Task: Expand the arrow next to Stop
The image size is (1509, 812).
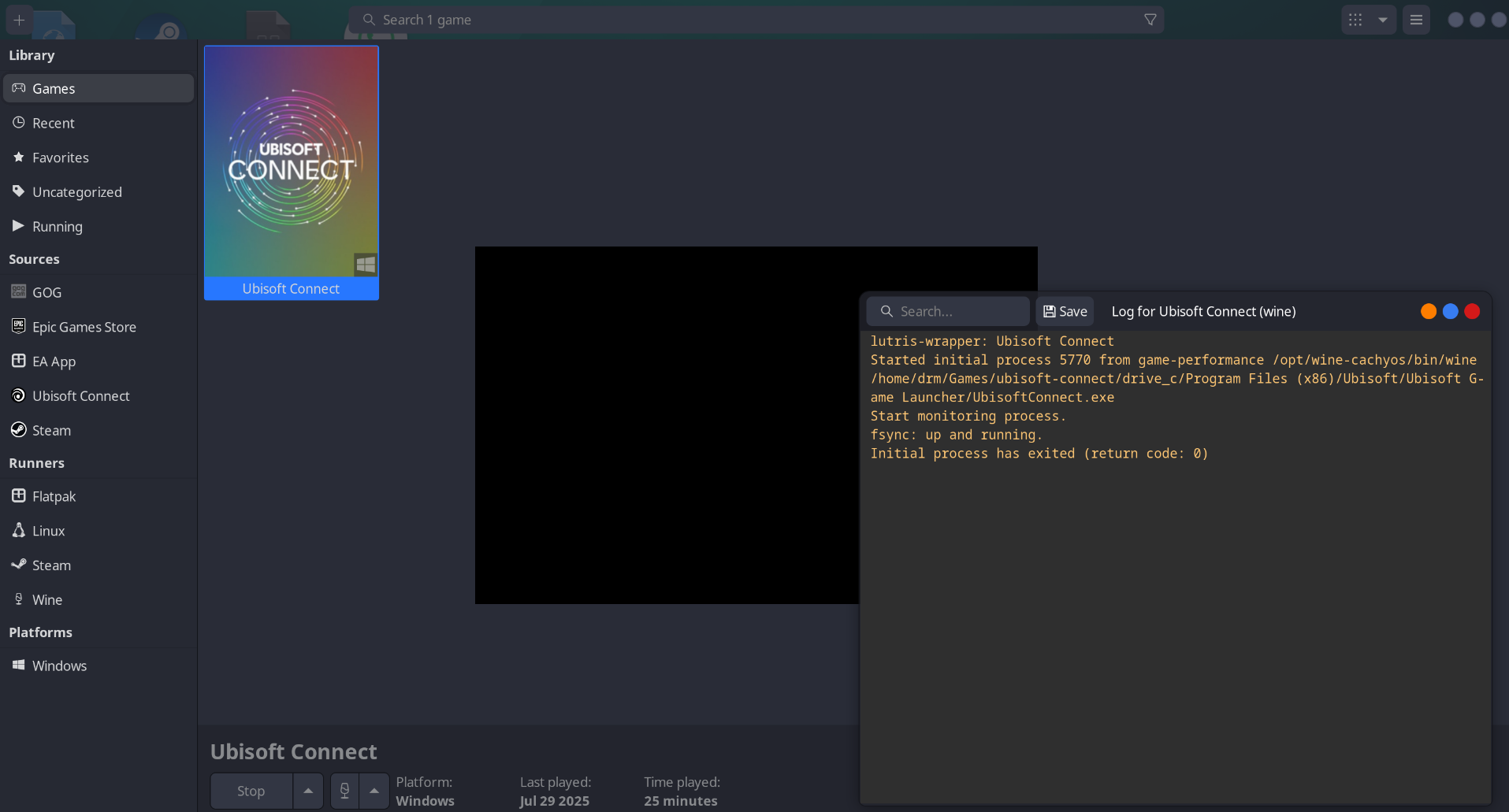Action: point(308,791)
